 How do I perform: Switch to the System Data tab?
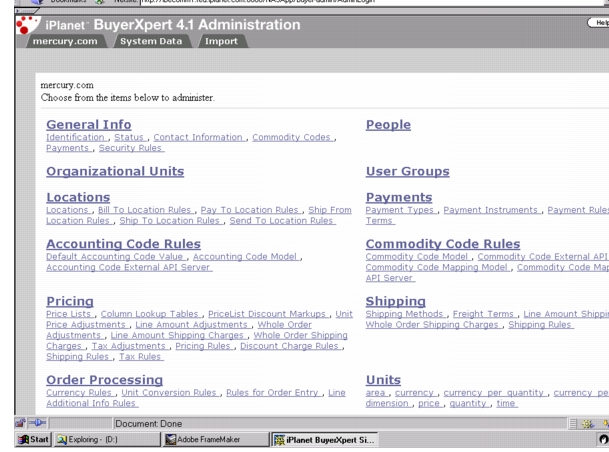(151, 41)
